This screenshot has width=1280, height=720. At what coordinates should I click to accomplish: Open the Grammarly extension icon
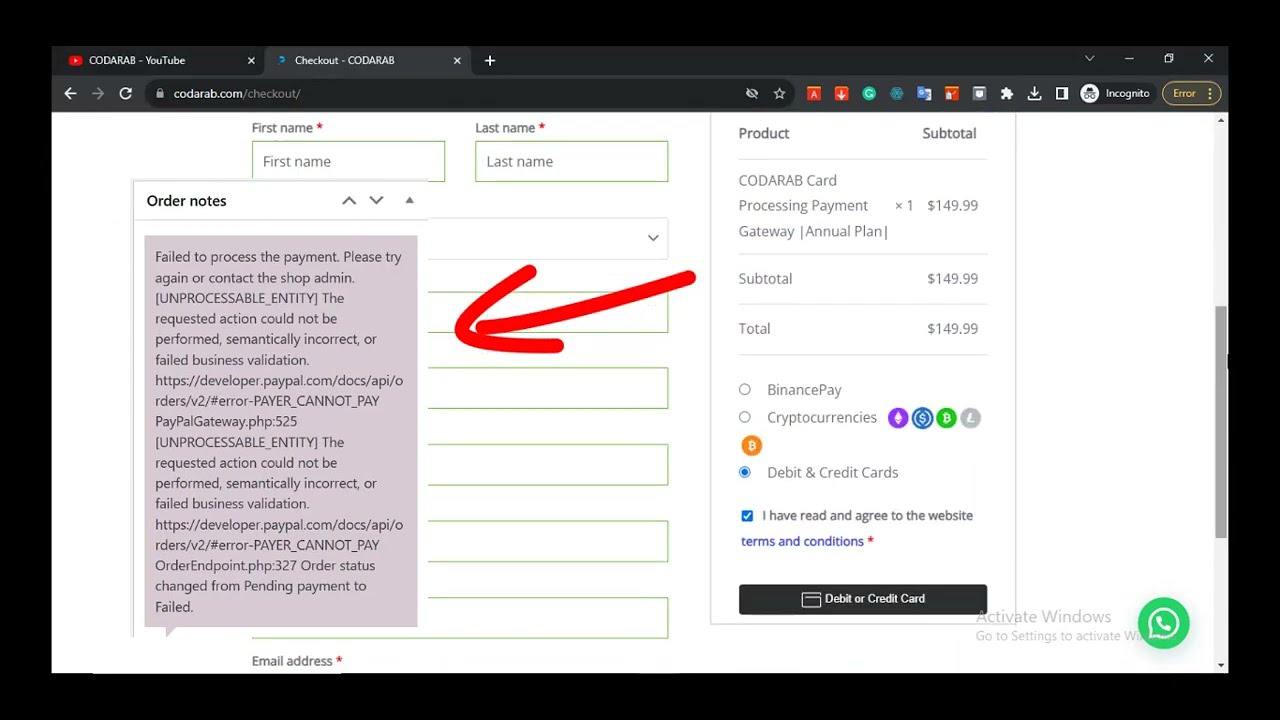(869, 93)
